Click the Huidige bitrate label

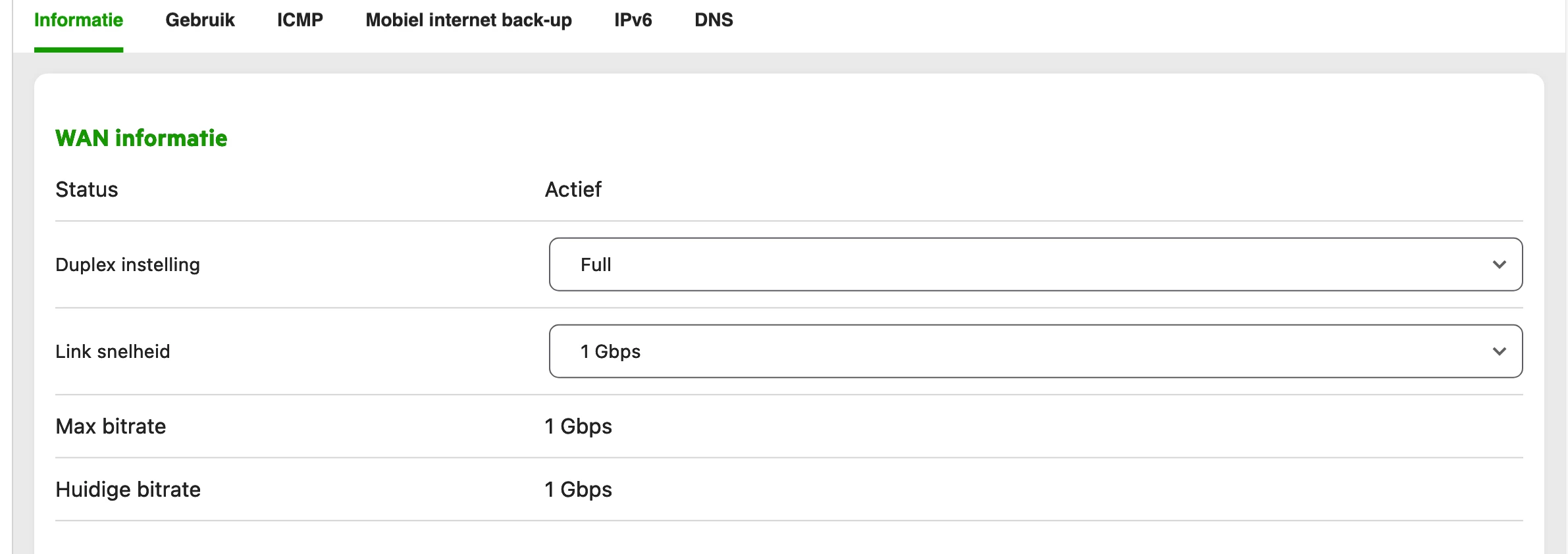(x=128, y=490)
